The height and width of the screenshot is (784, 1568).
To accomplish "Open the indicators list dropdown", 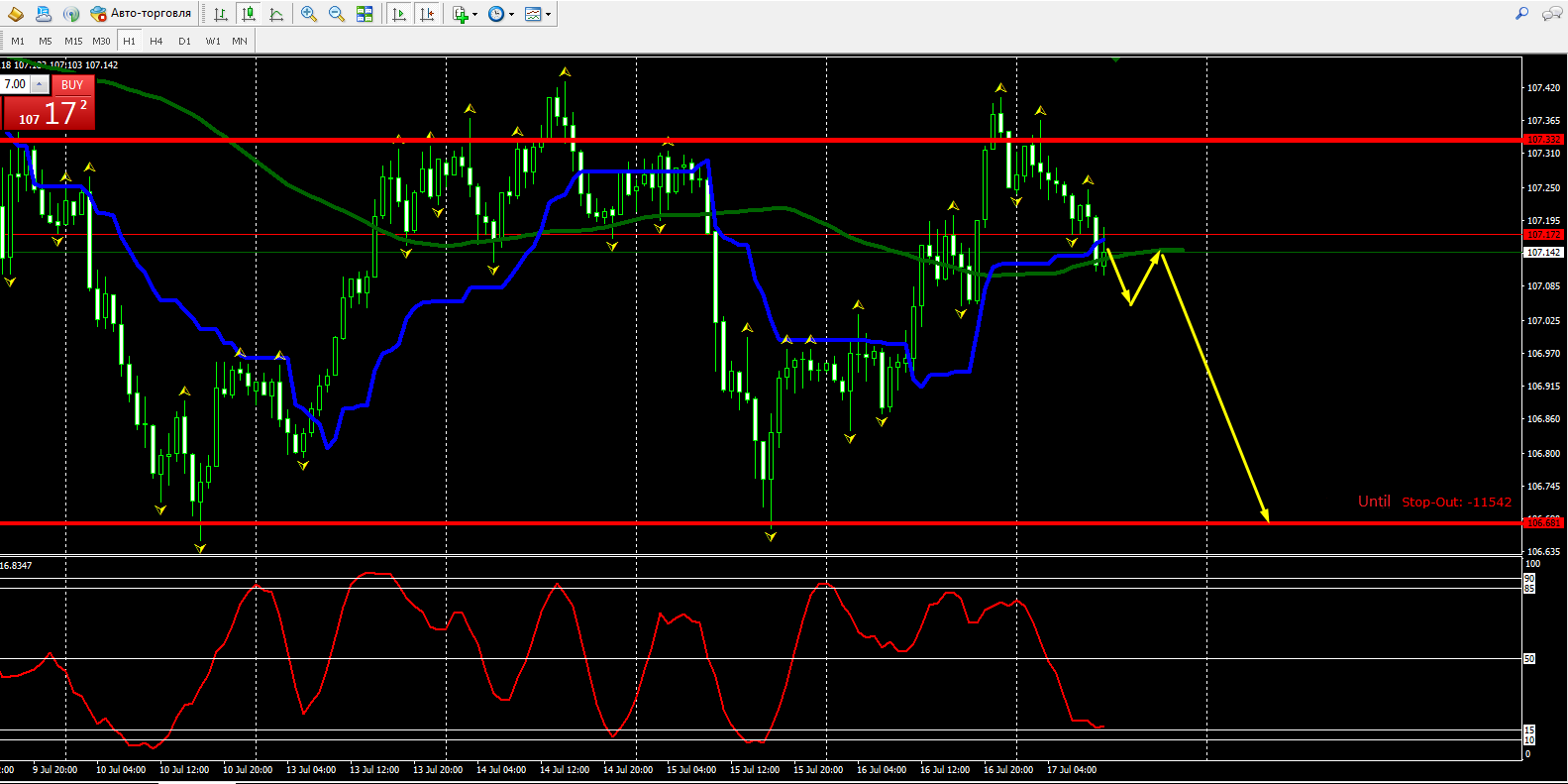I will coord(465,14).
